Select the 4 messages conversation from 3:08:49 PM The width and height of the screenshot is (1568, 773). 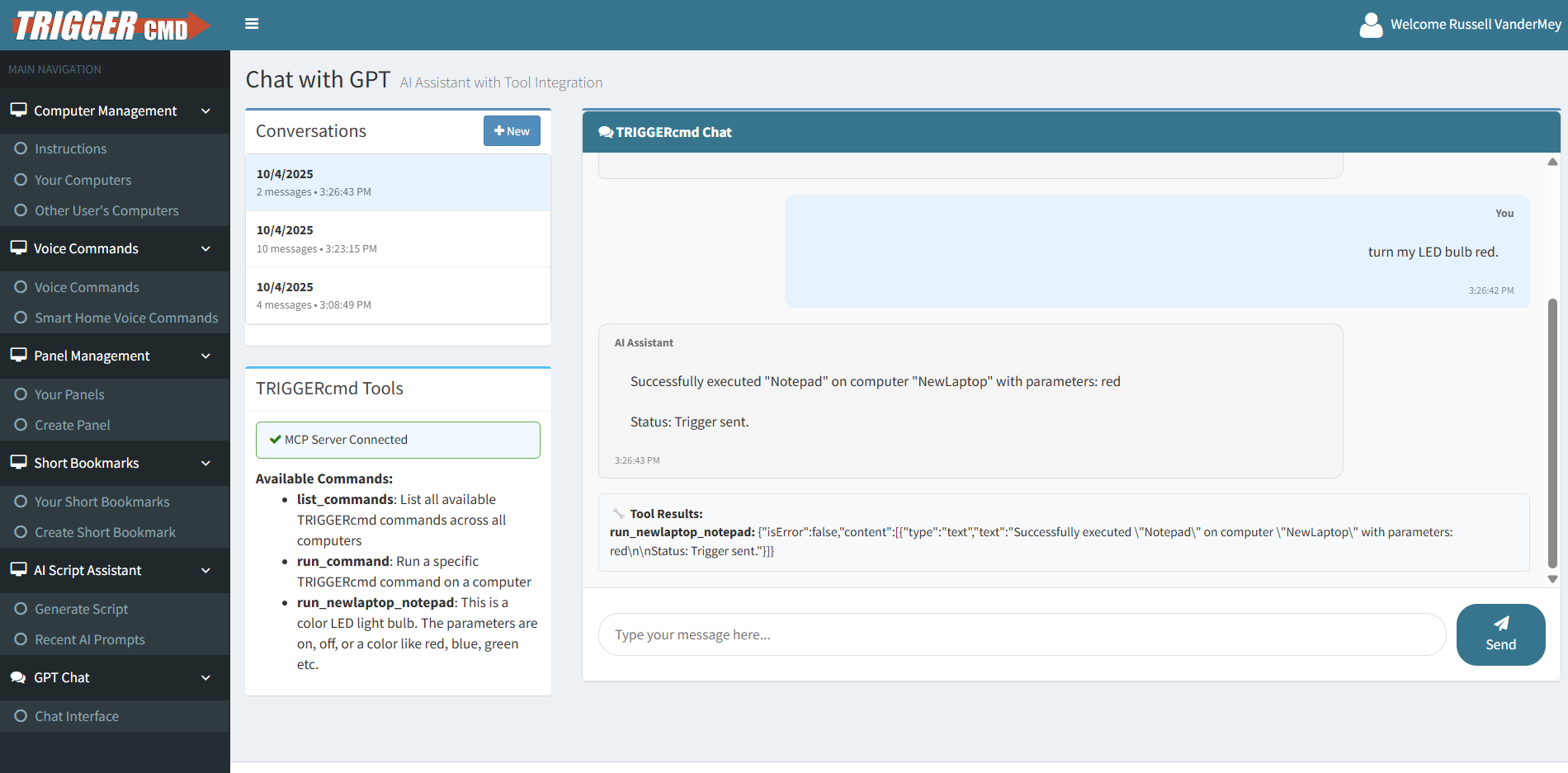398,295
